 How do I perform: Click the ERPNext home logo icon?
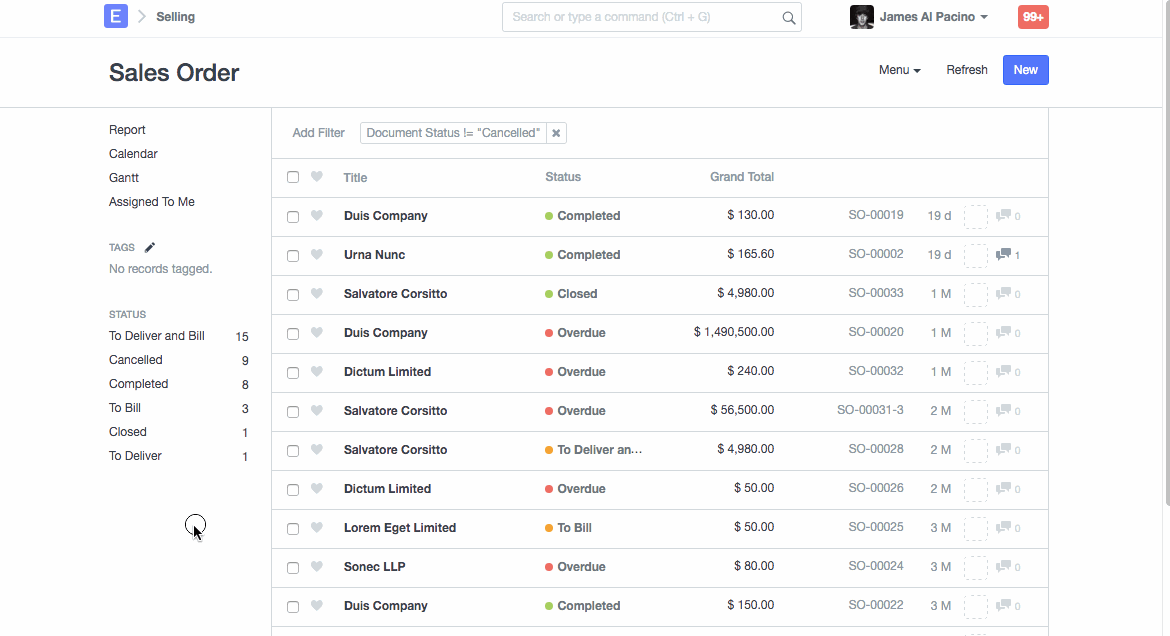click(x=116, y=16)
